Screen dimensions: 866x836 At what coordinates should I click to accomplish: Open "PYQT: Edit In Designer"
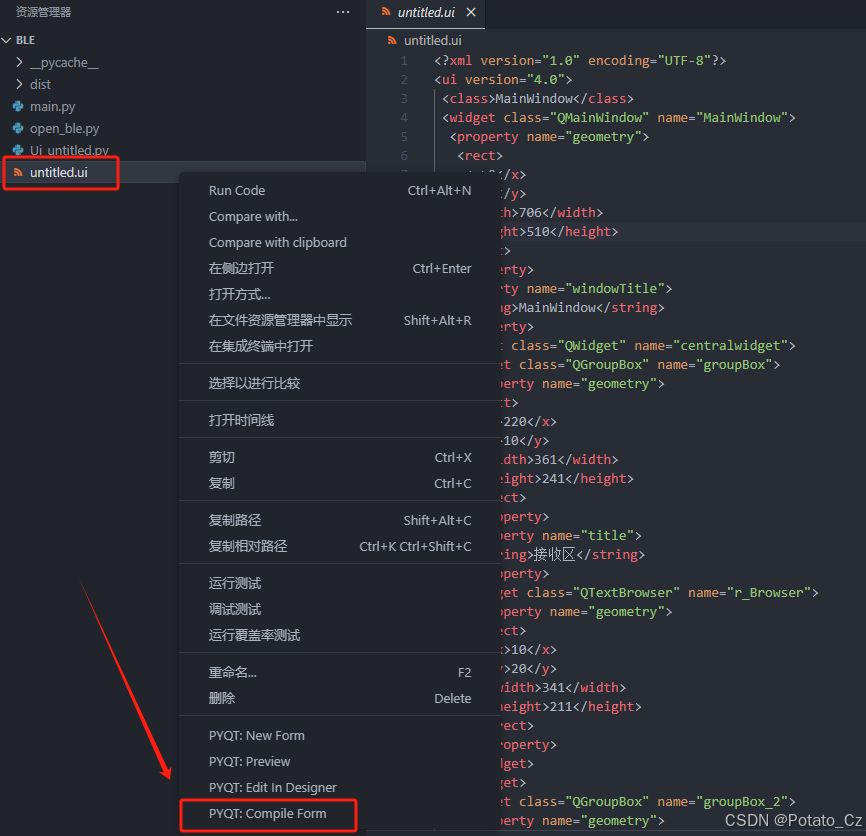click(271, 787)
